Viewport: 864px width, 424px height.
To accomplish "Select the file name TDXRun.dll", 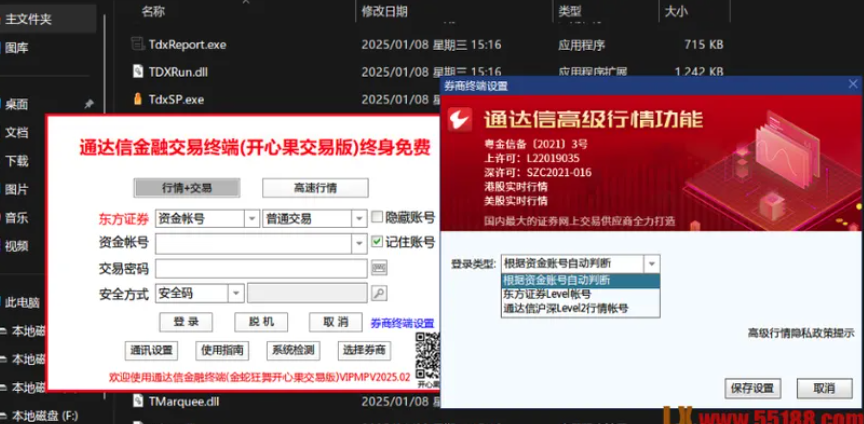I will pyautogui.click(x=178, y=72).
